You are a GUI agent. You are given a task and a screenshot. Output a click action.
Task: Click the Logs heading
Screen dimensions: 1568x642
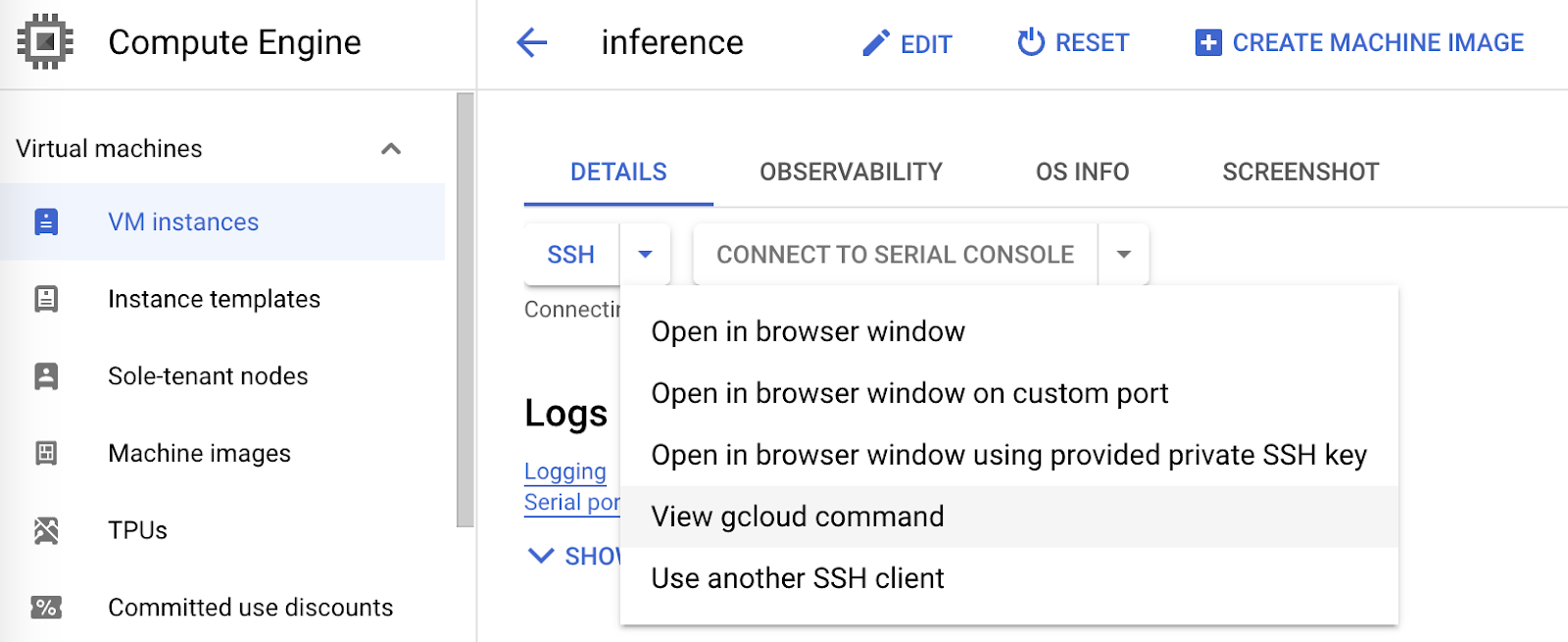point(565,414)
